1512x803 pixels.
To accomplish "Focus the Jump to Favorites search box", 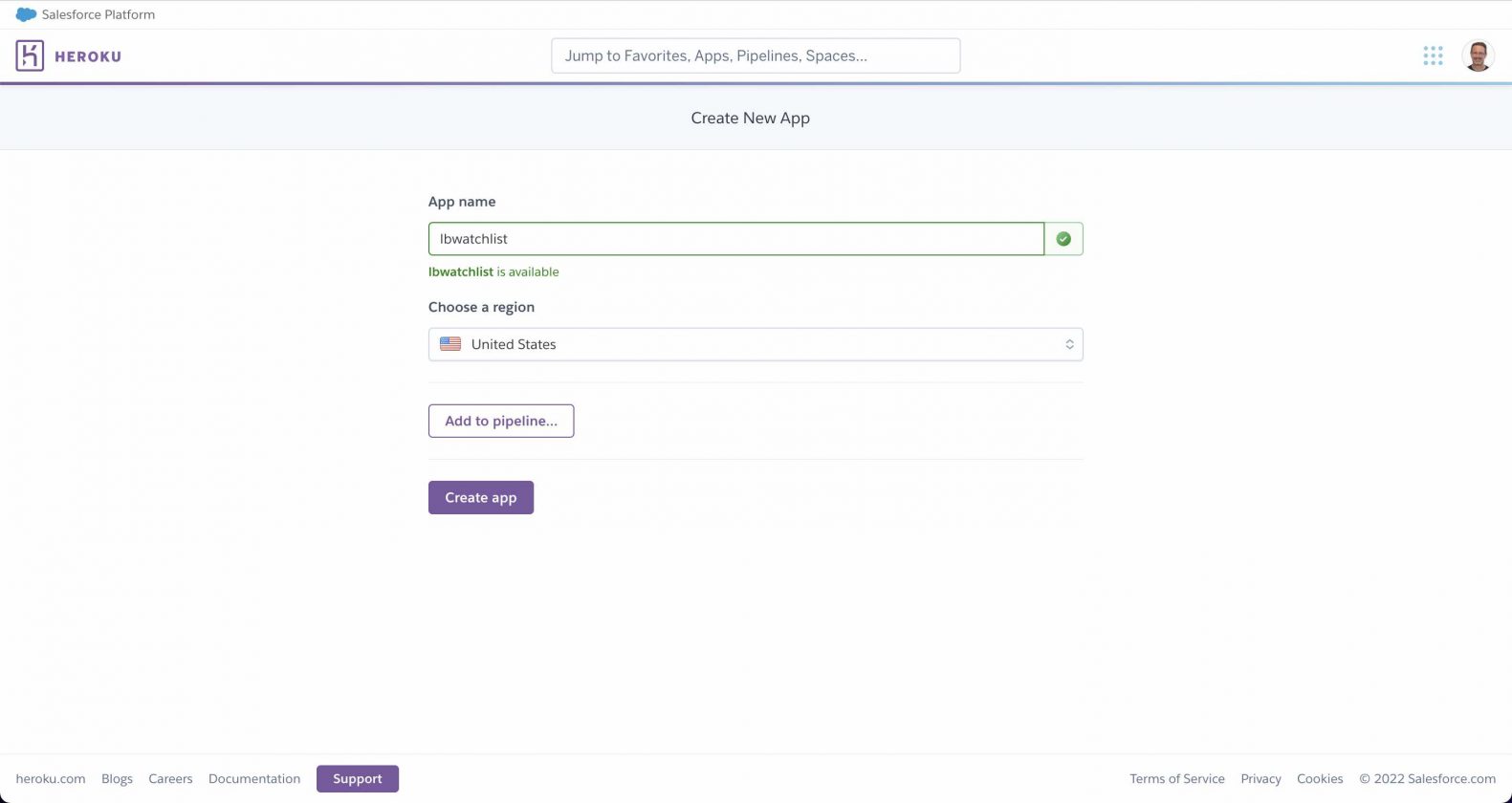I will pyautogui.click(x=755, y=55).
